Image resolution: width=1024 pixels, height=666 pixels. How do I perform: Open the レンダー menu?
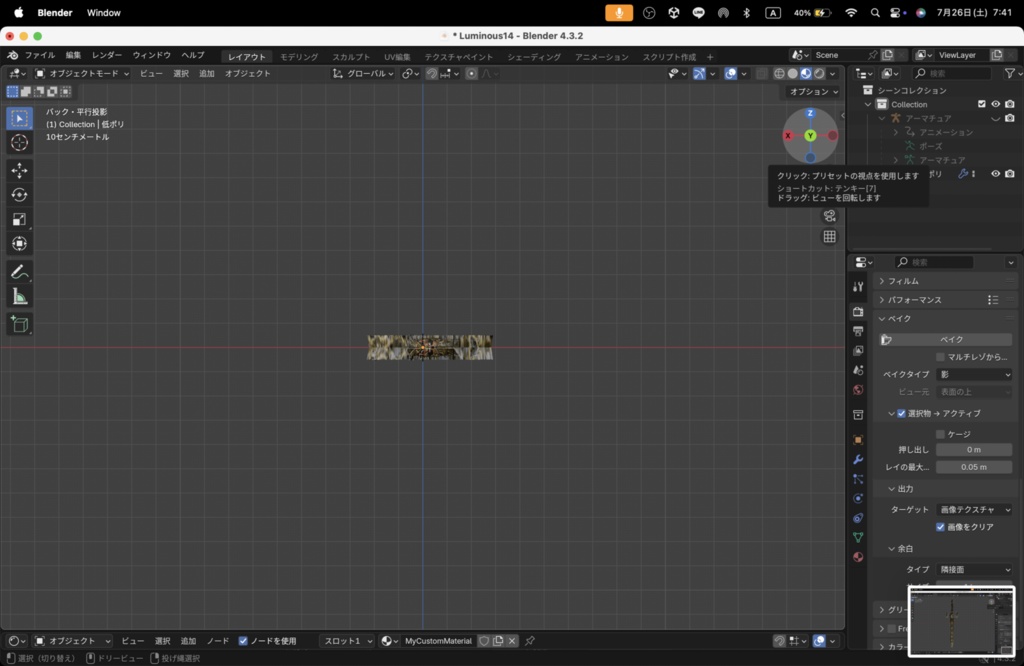(x=107, y=55)
